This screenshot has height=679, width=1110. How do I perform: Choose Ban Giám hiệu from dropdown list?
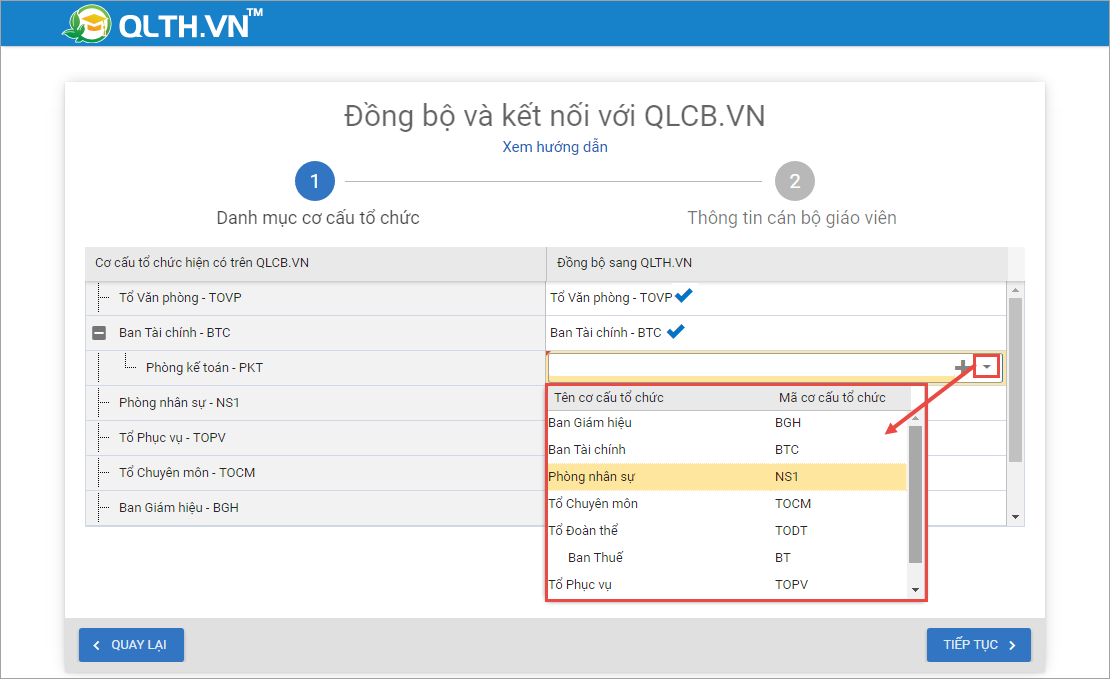[727, 423]
